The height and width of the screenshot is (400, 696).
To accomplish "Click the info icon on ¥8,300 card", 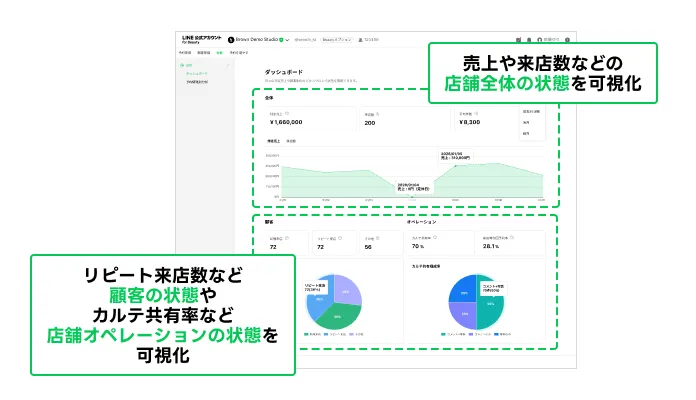I will click(476, 114).
